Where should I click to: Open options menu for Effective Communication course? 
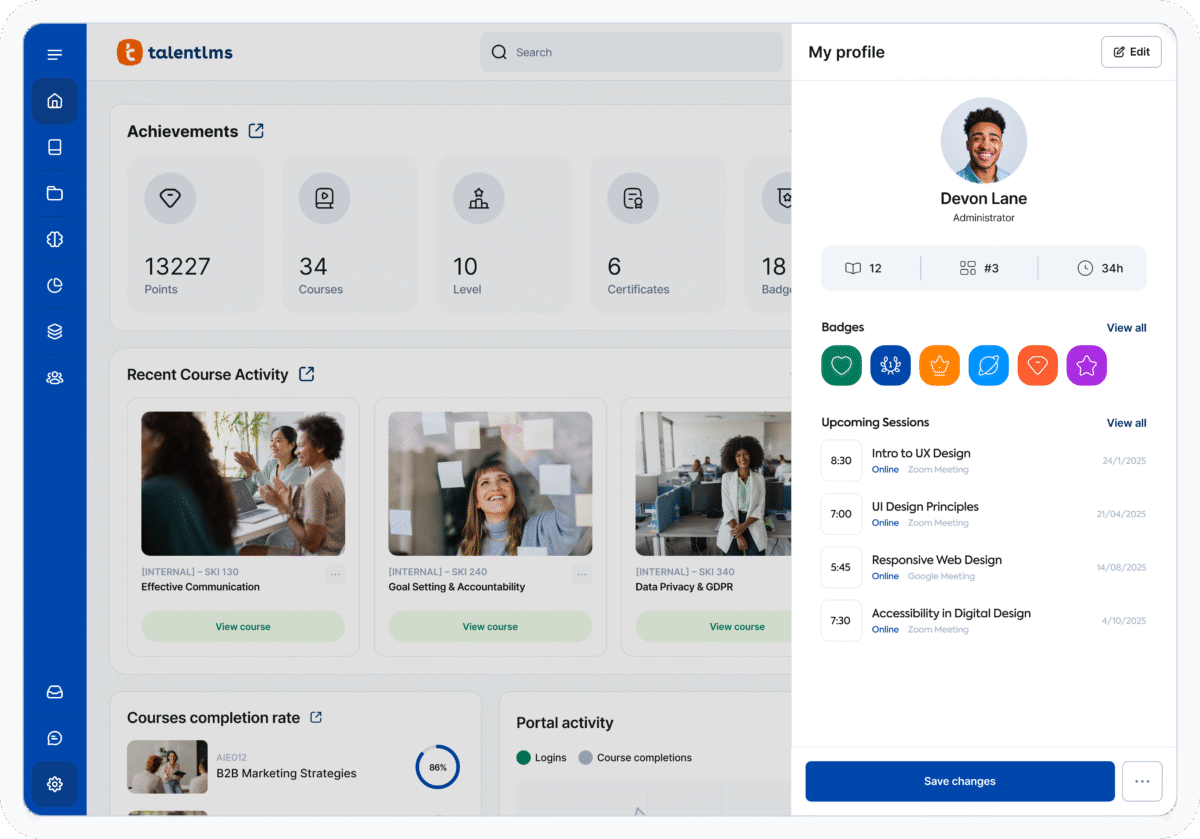335,574
